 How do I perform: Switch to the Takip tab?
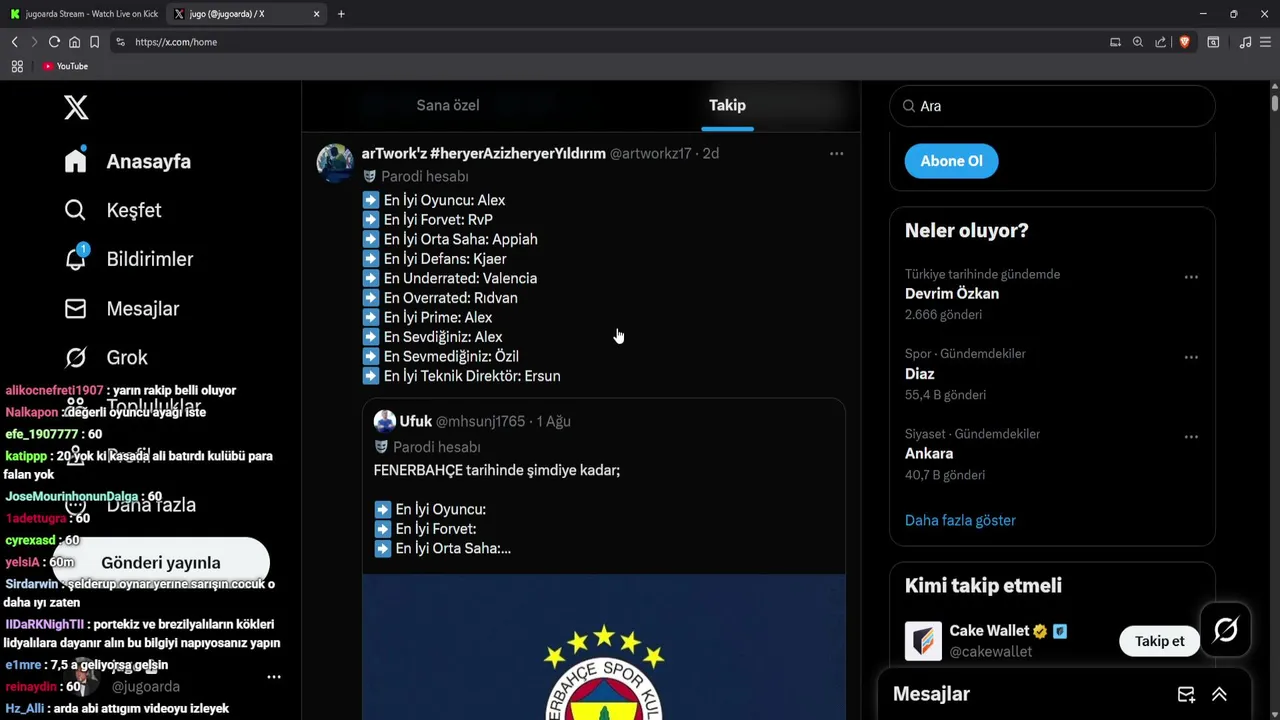pos(727,105)
